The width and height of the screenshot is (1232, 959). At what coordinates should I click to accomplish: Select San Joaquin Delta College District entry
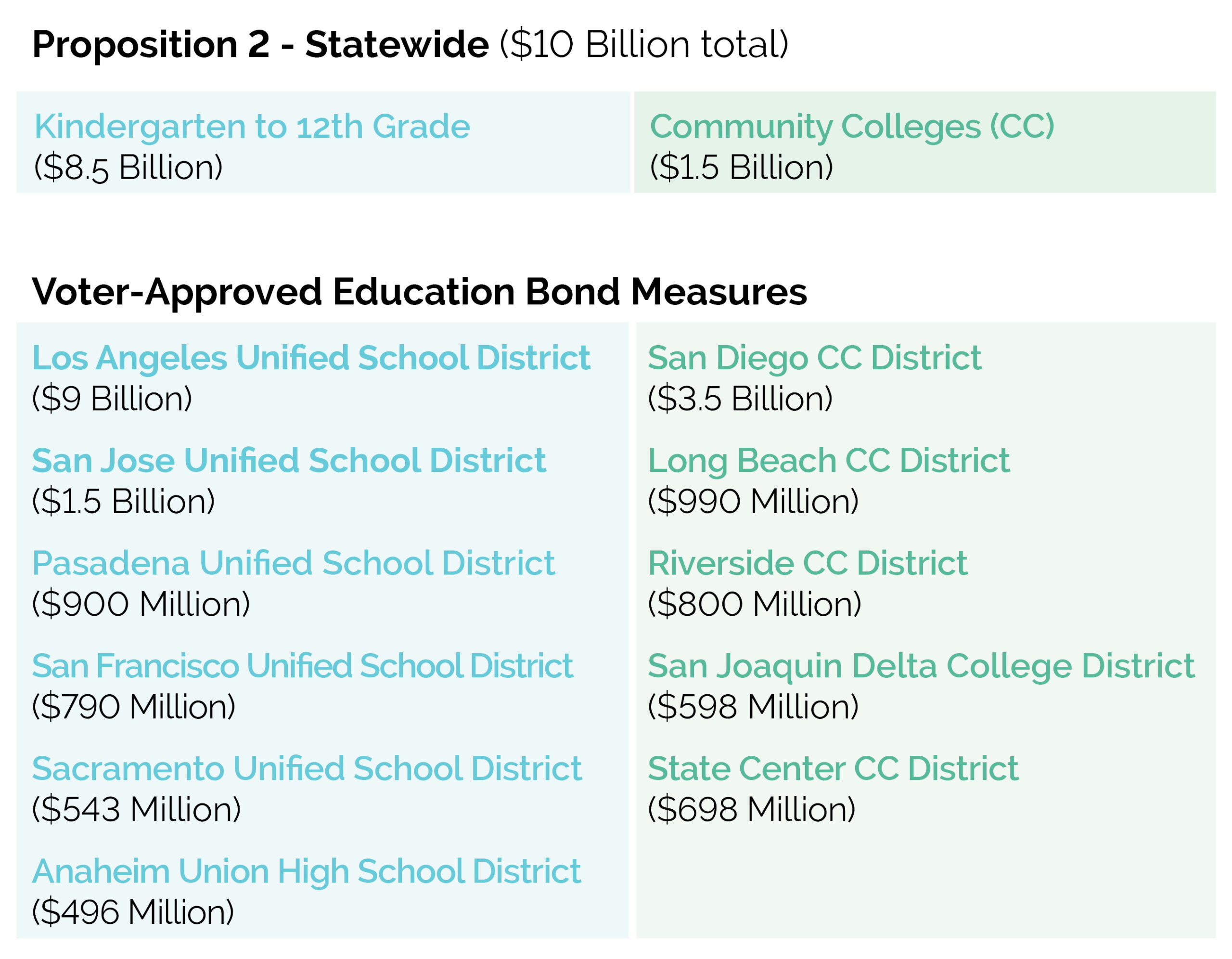(x=921, y=666)
